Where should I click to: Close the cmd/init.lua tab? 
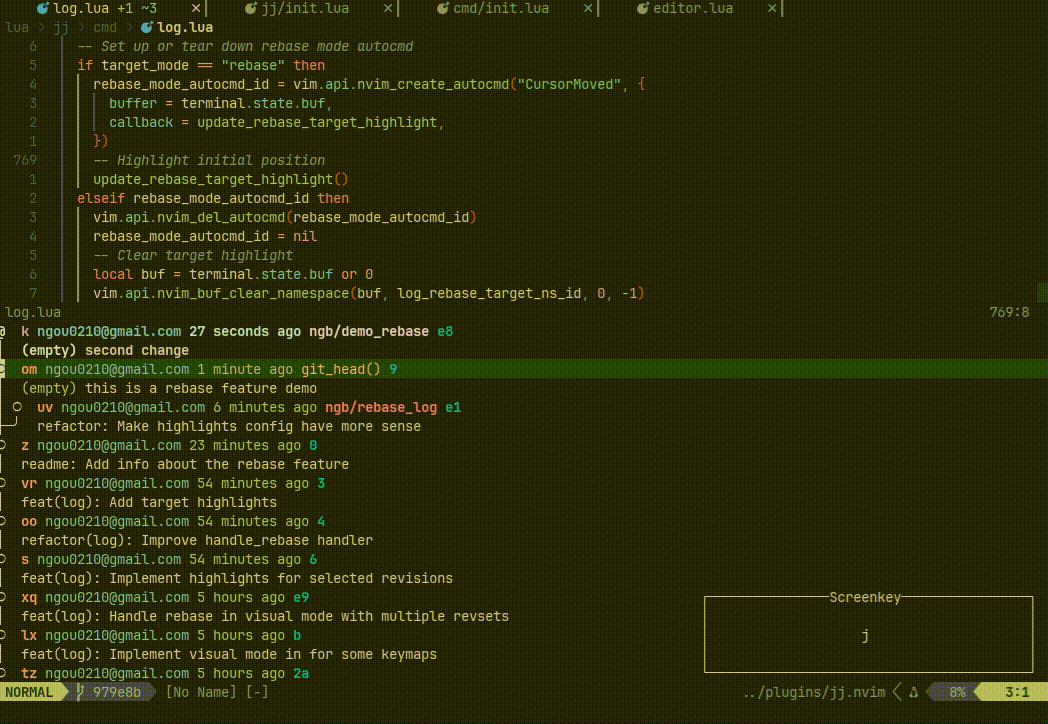point(587,9)
